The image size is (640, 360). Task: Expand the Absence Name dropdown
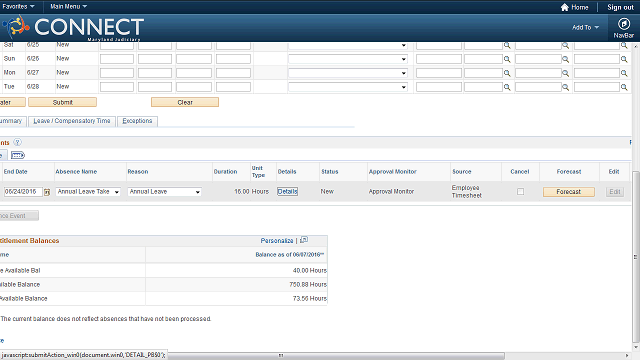pos(88,191)
